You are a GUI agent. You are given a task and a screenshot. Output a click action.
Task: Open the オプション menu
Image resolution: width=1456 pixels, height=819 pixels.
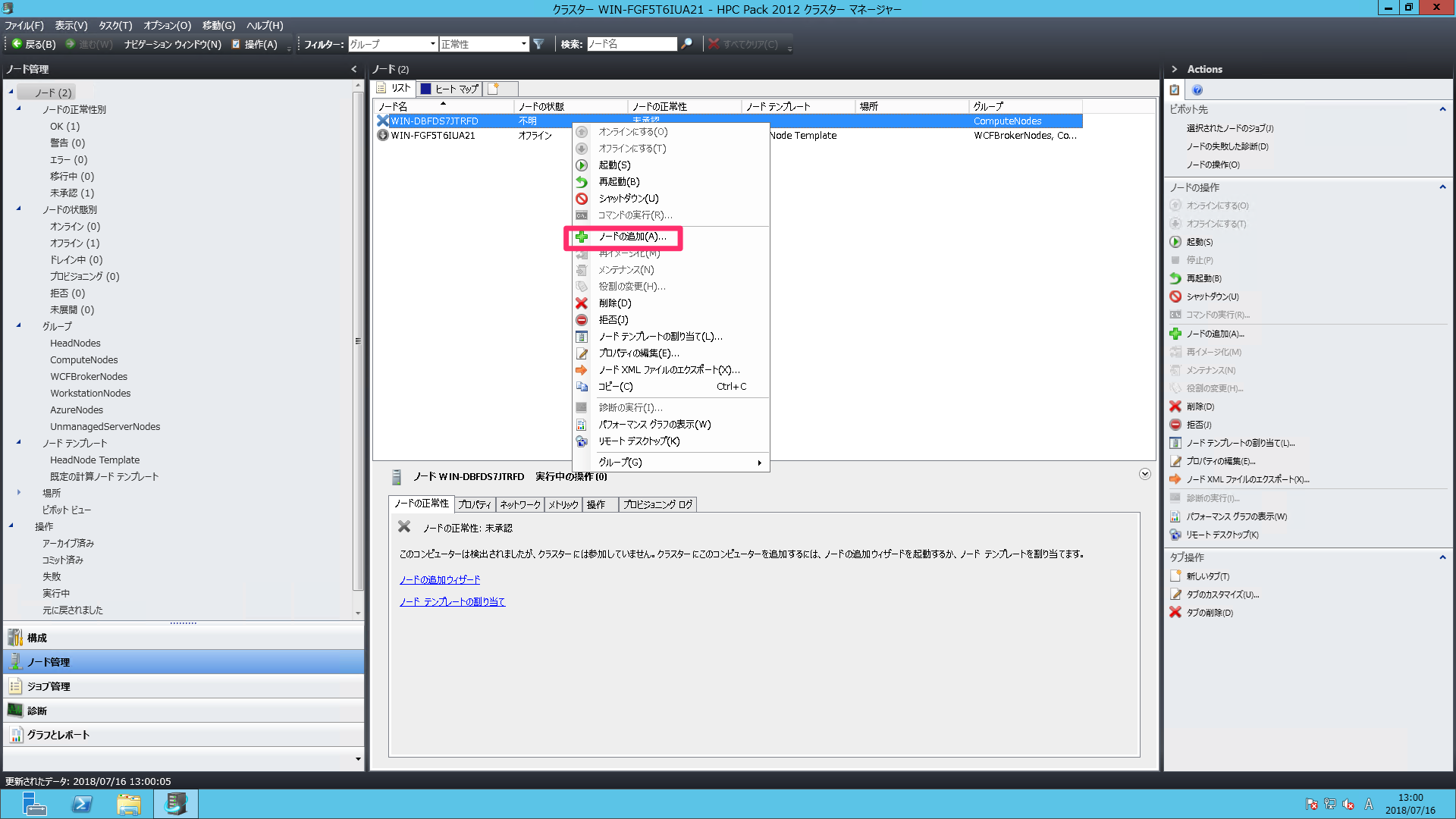tap(166, 25)
